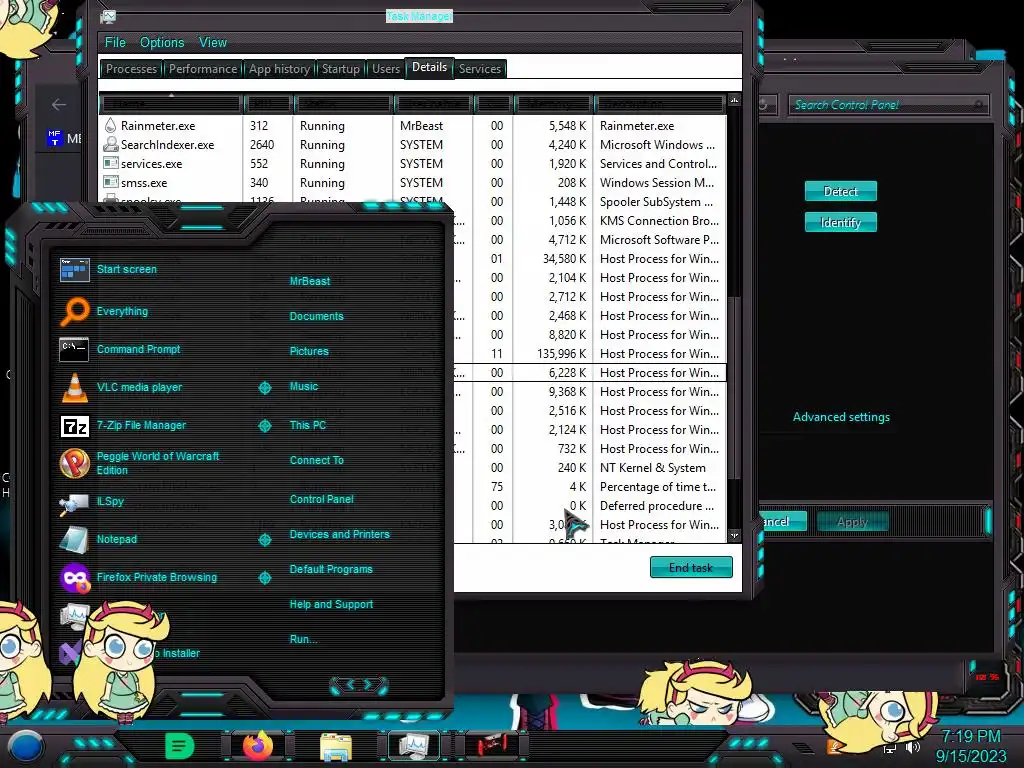Open the View menu in Task Manager
This screenshot has width=1024, height=768.
click(213, 42)
